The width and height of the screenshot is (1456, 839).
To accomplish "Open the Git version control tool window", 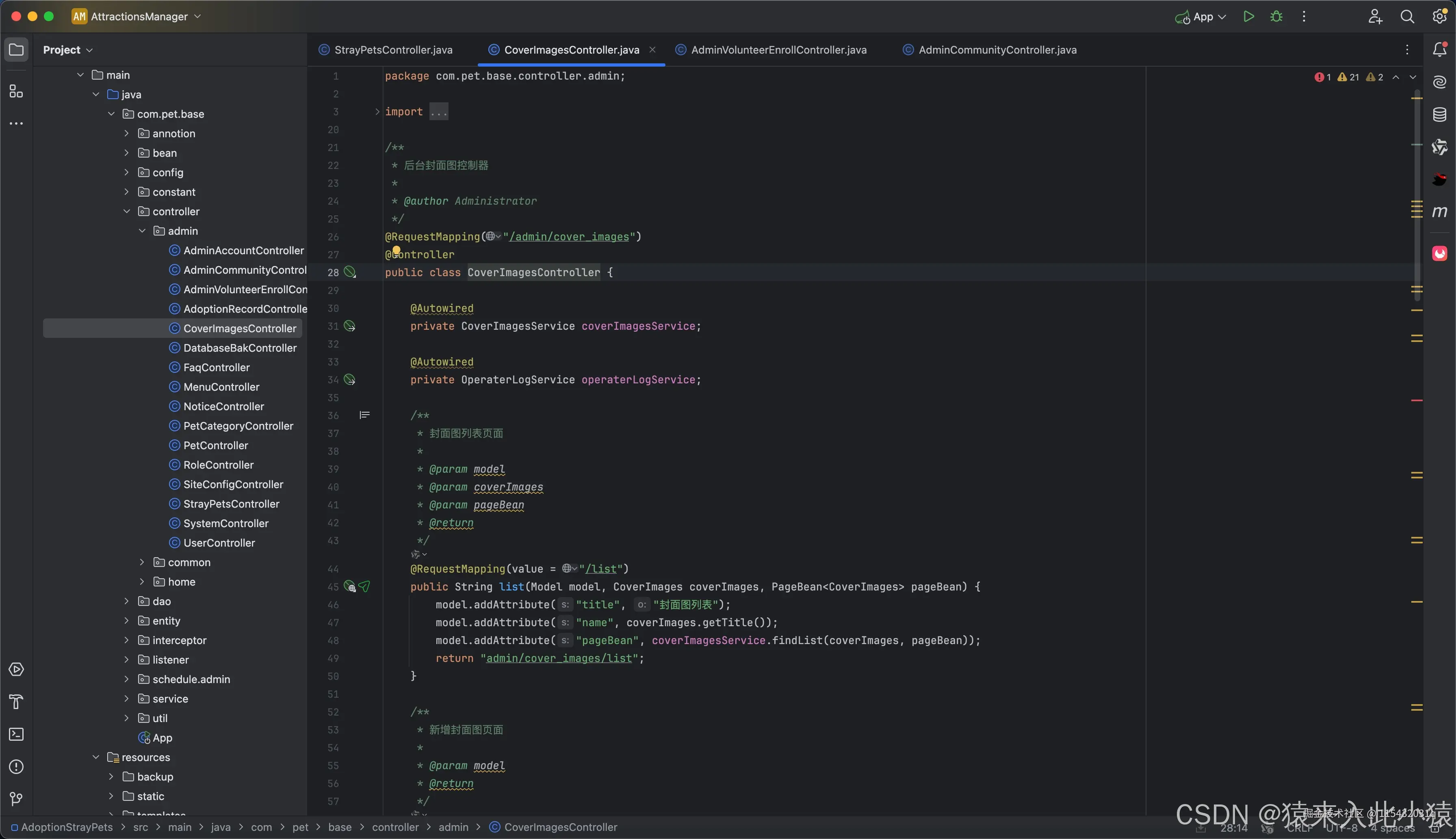I will pos(16,799).
